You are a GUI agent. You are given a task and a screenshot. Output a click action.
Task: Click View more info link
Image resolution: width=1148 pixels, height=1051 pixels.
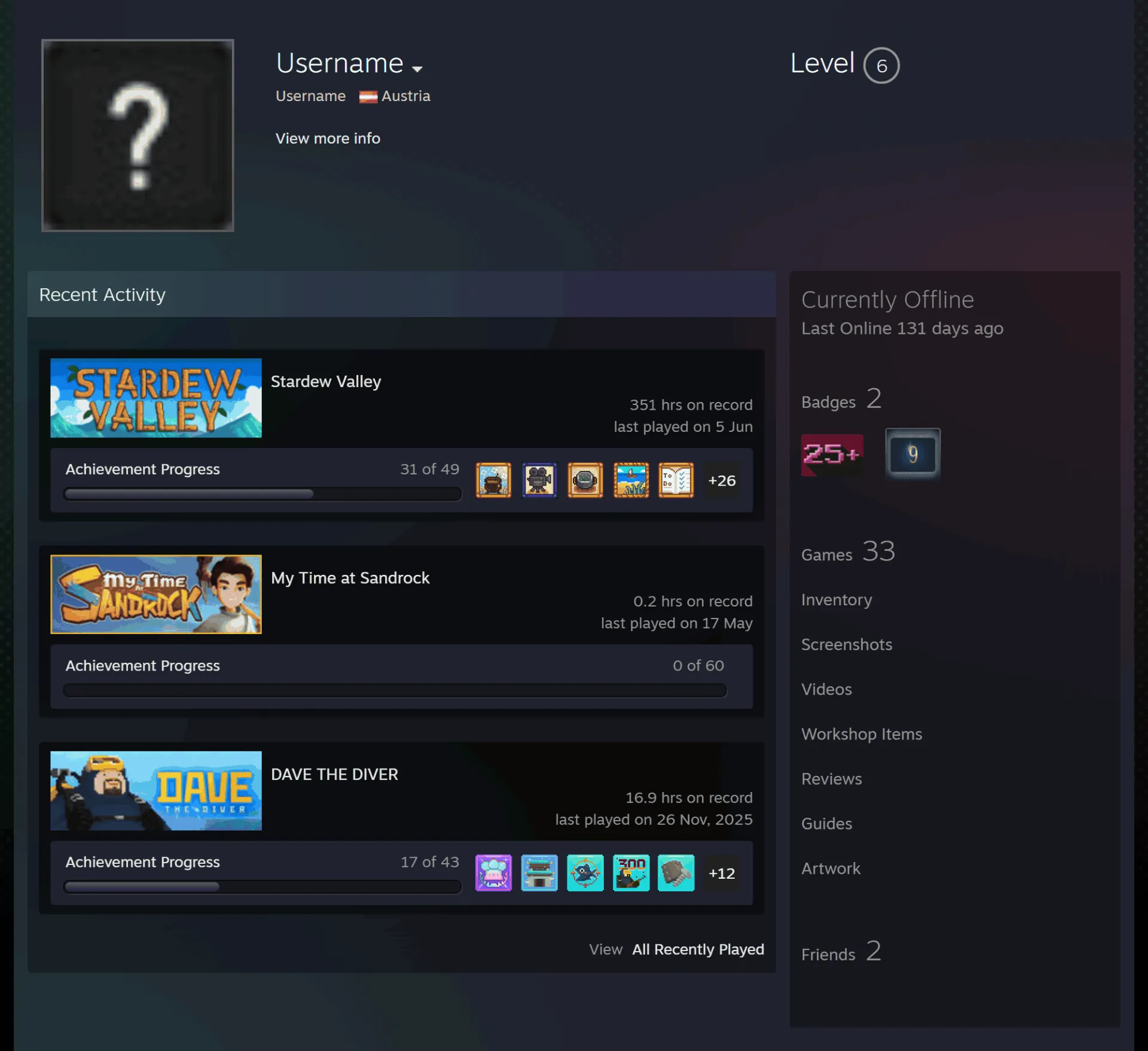[328, 138]
